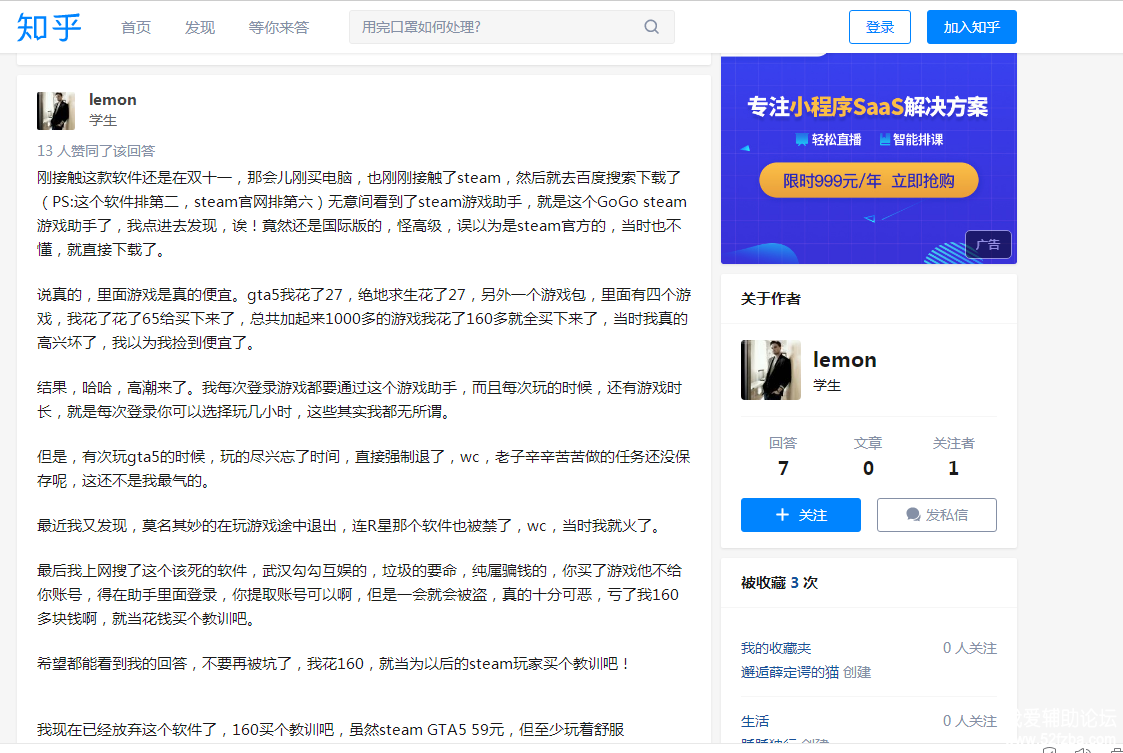Click the plus 关注 follow button

click(800, 515)
